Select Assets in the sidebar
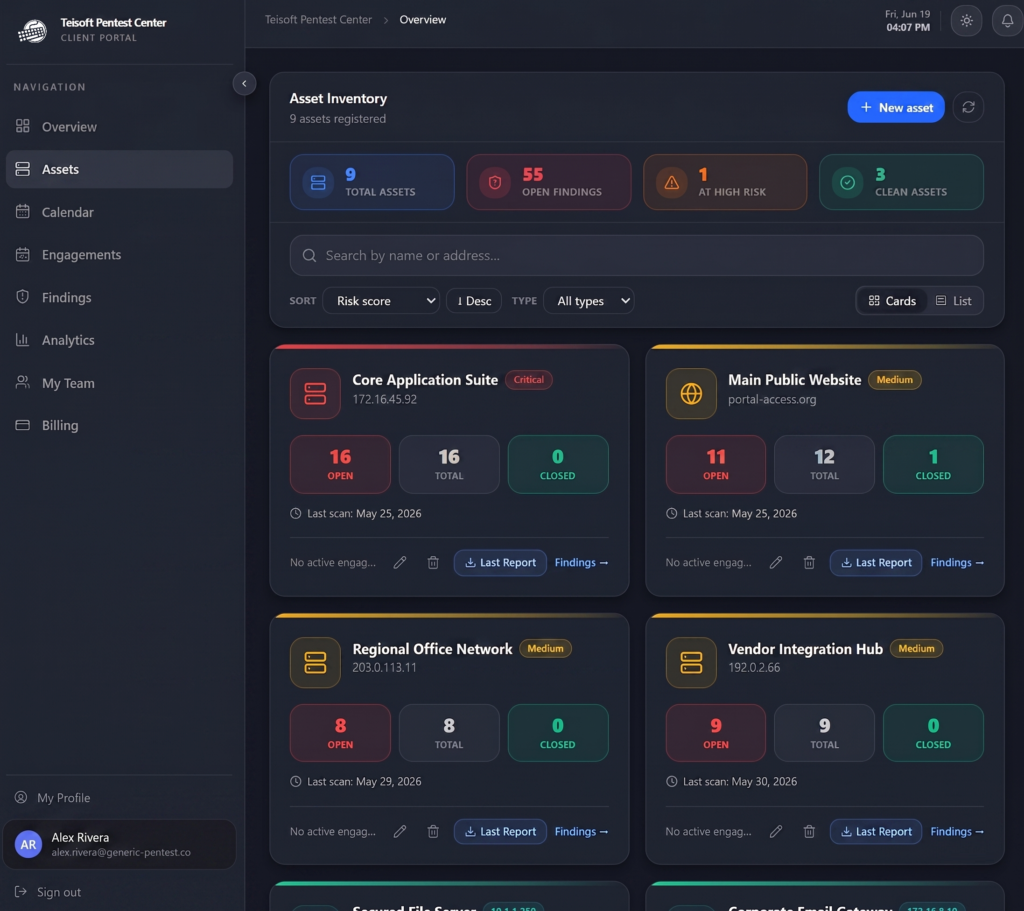 click(120, 169)
